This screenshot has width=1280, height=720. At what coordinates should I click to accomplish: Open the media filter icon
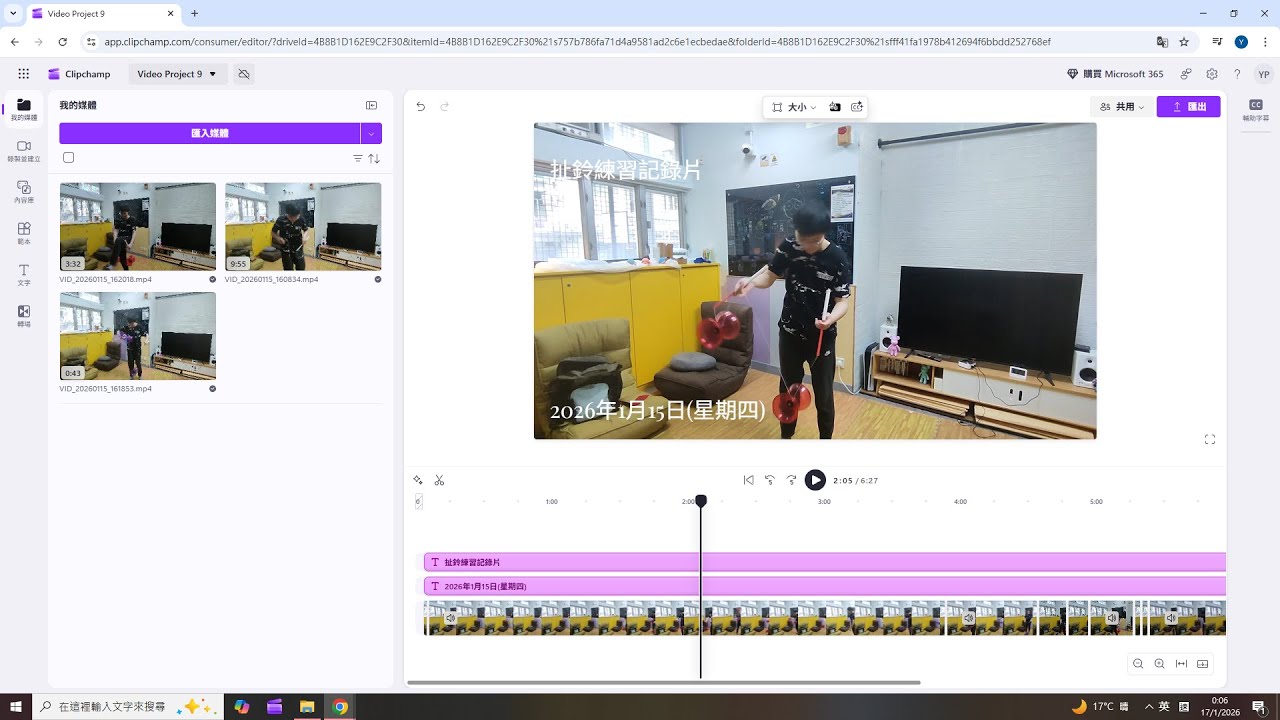pyautogui.click(x=358, y=158)
